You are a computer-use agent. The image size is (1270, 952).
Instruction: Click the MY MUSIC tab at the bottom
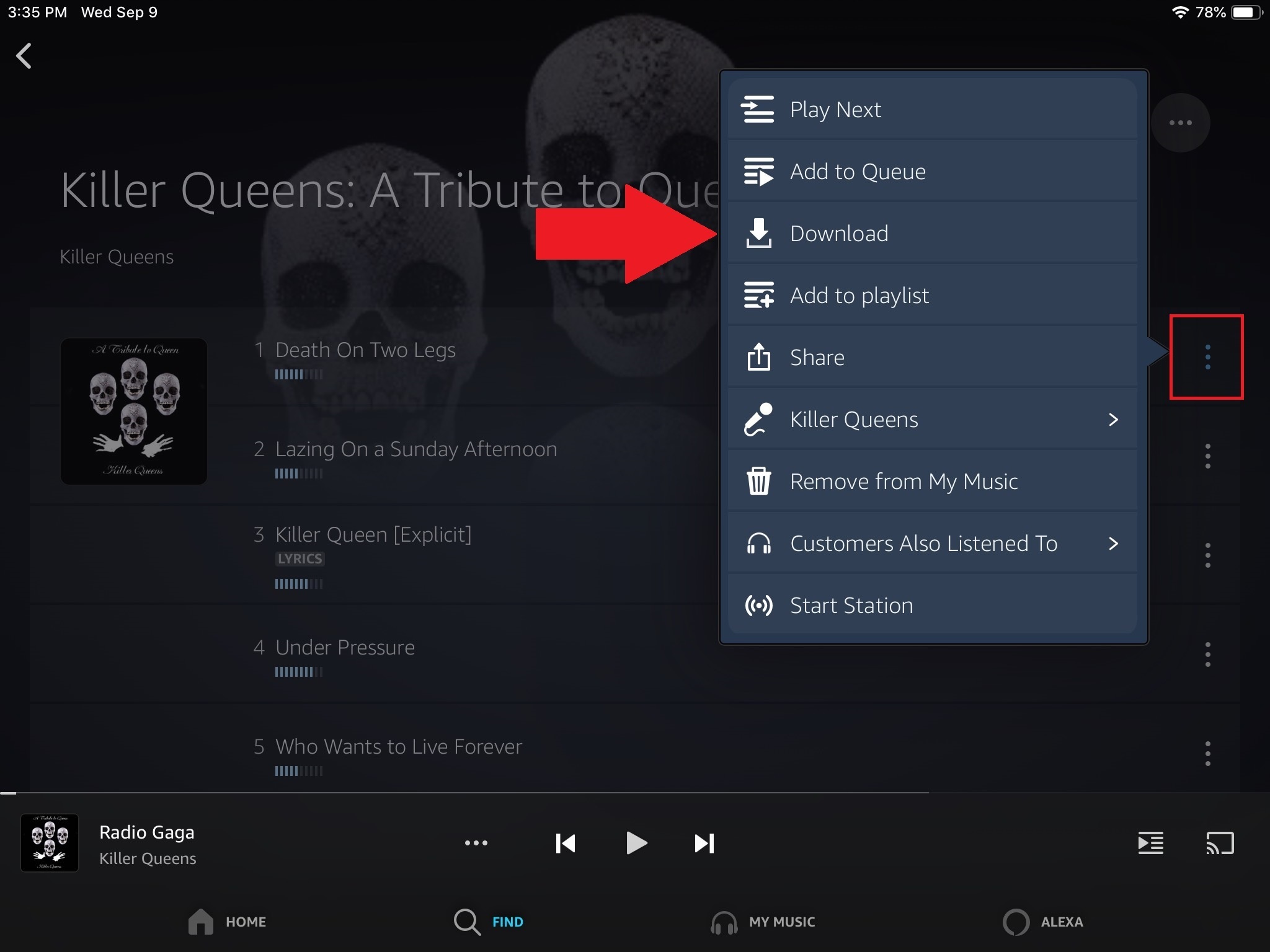coord(763,921)
